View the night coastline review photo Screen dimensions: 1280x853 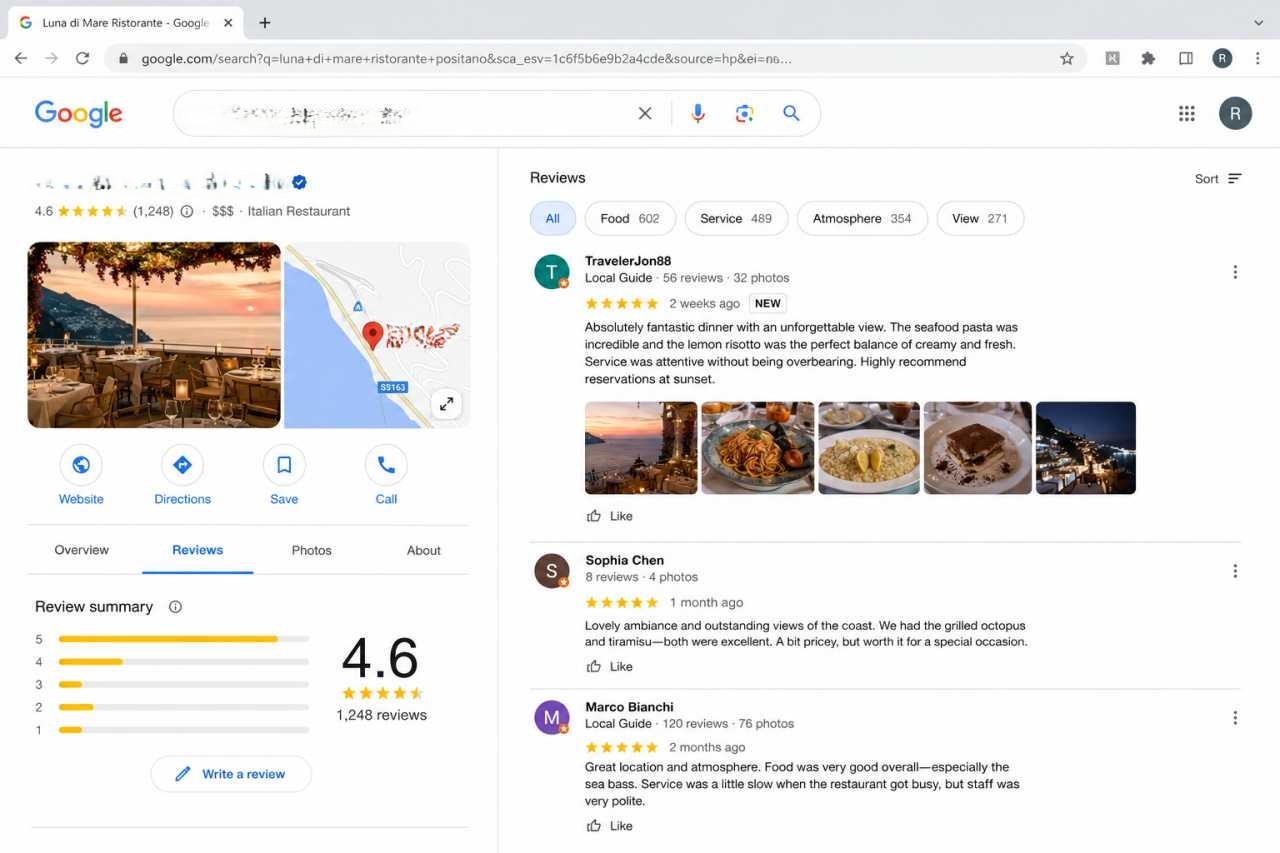1086,448
